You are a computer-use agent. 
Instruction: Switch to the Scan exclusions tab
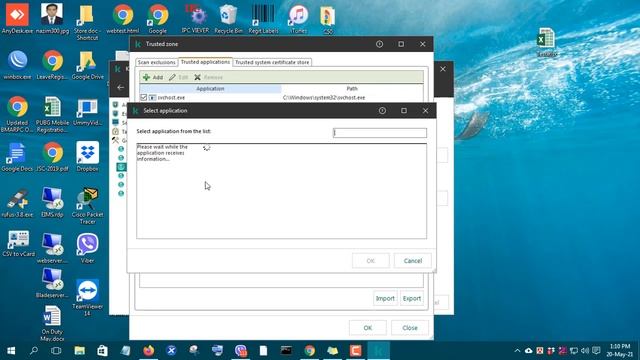[156, 62]
